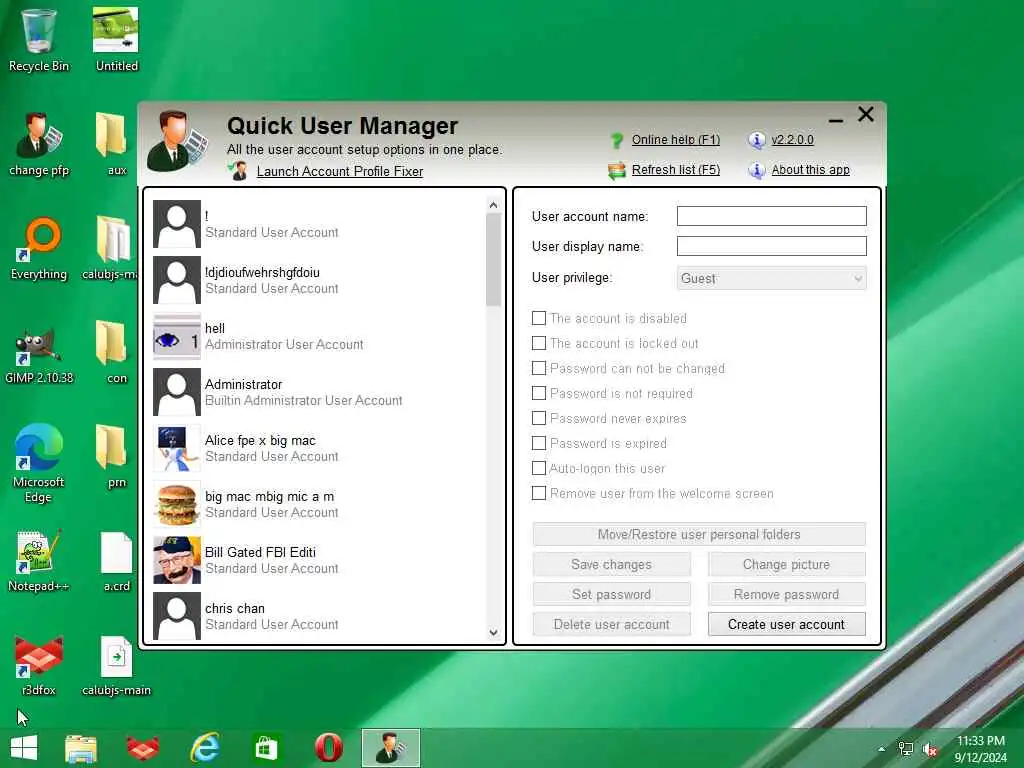Select the 'hell' administrator account

click(x=317, y=336)
